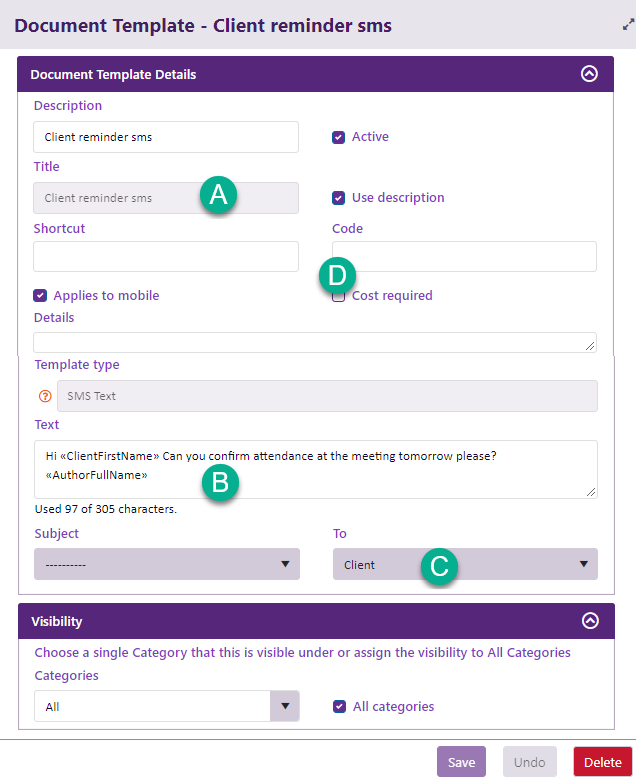Click into the Description input field

click(166, 137)
